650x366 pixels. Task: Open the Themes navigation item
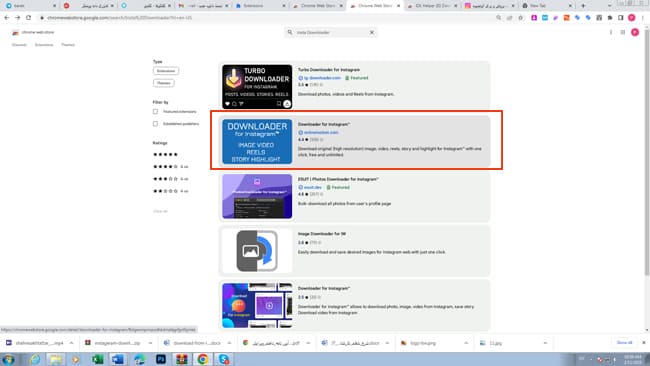click(x=68, y=45)
